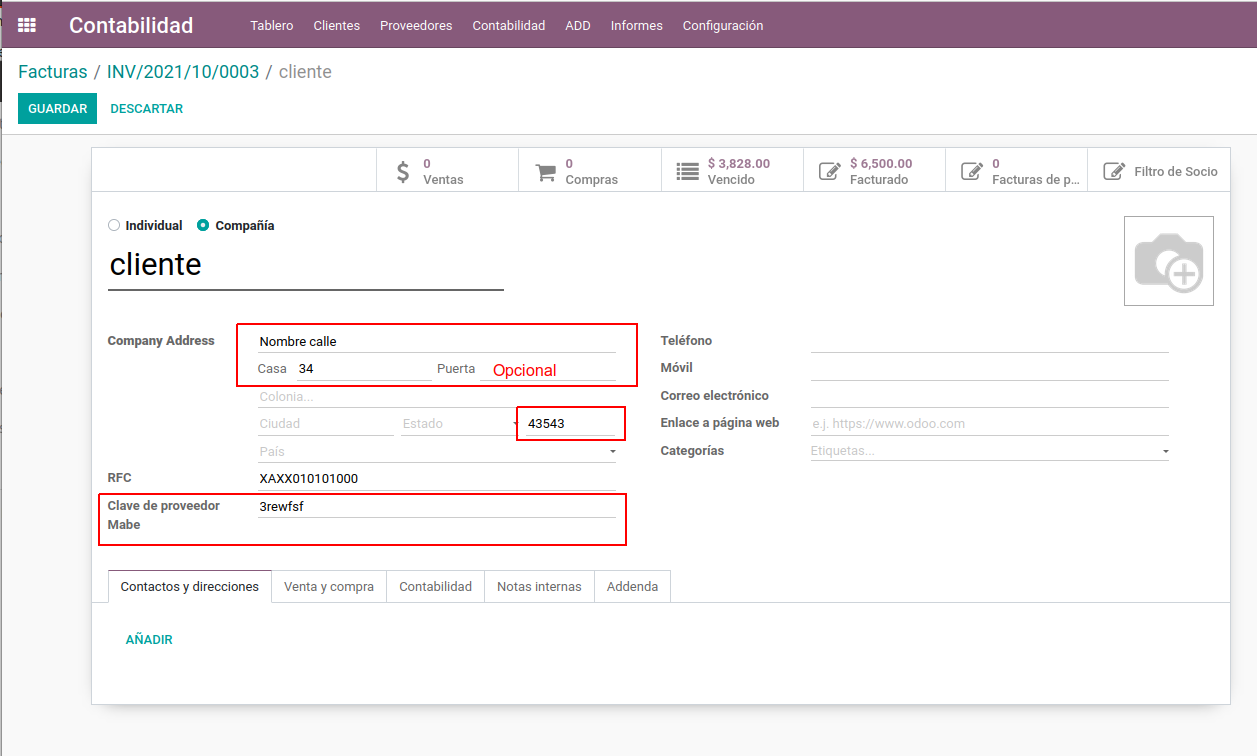Open the Addenda tab

(x=632, y=587)
